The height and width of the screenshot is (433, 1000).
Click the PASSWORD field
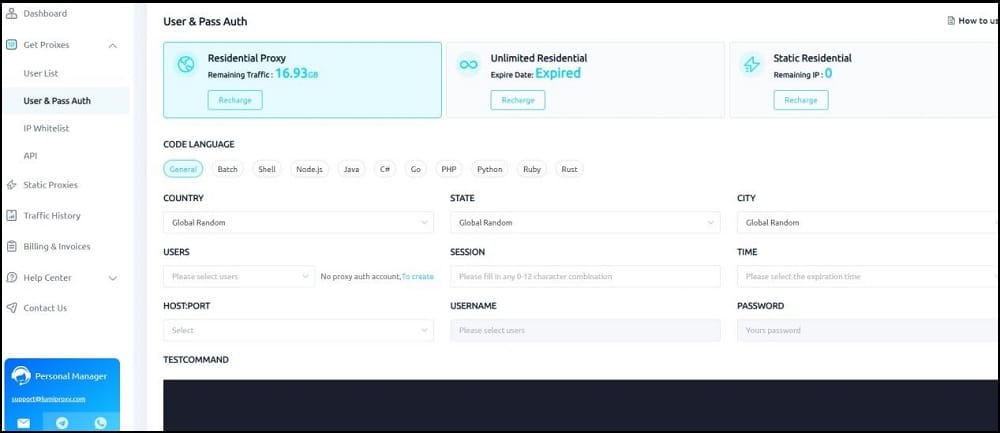[868, 330]
